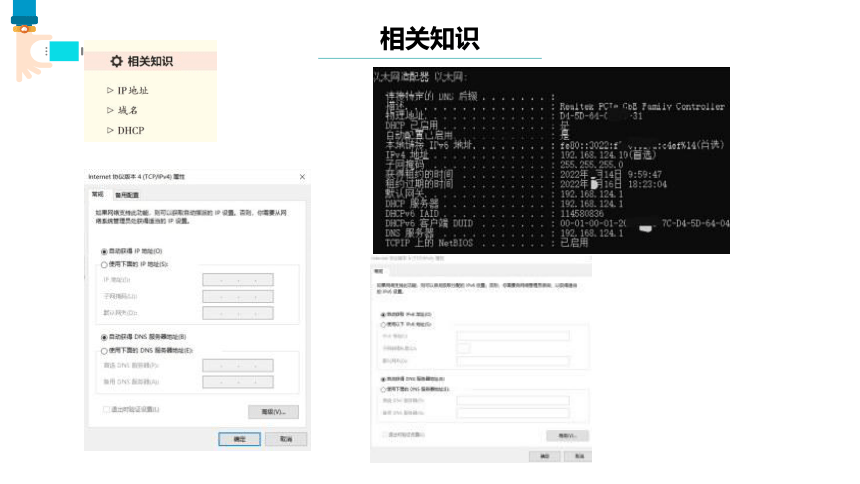Click the 相关知识 slide title
This screenshot has width=860, height=484.
coord(429,39)
